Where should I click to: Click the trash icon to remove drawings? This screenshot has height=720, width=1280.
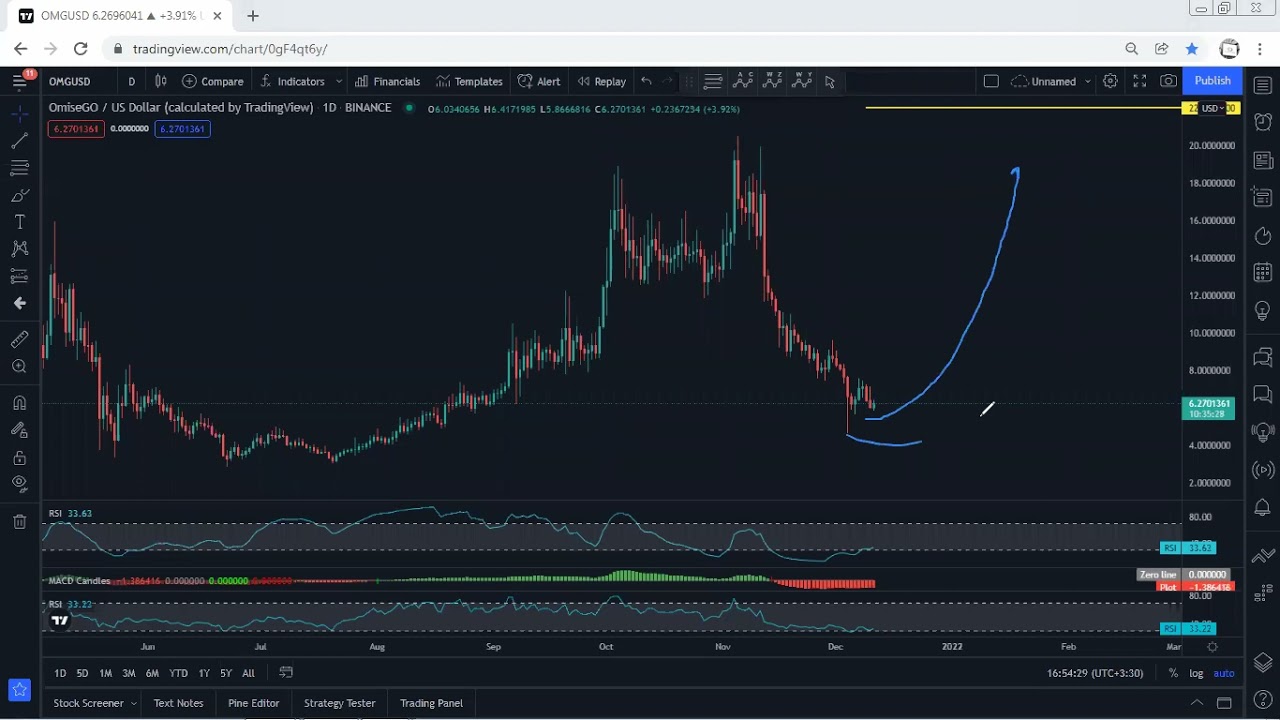click(x=19, y=521)
